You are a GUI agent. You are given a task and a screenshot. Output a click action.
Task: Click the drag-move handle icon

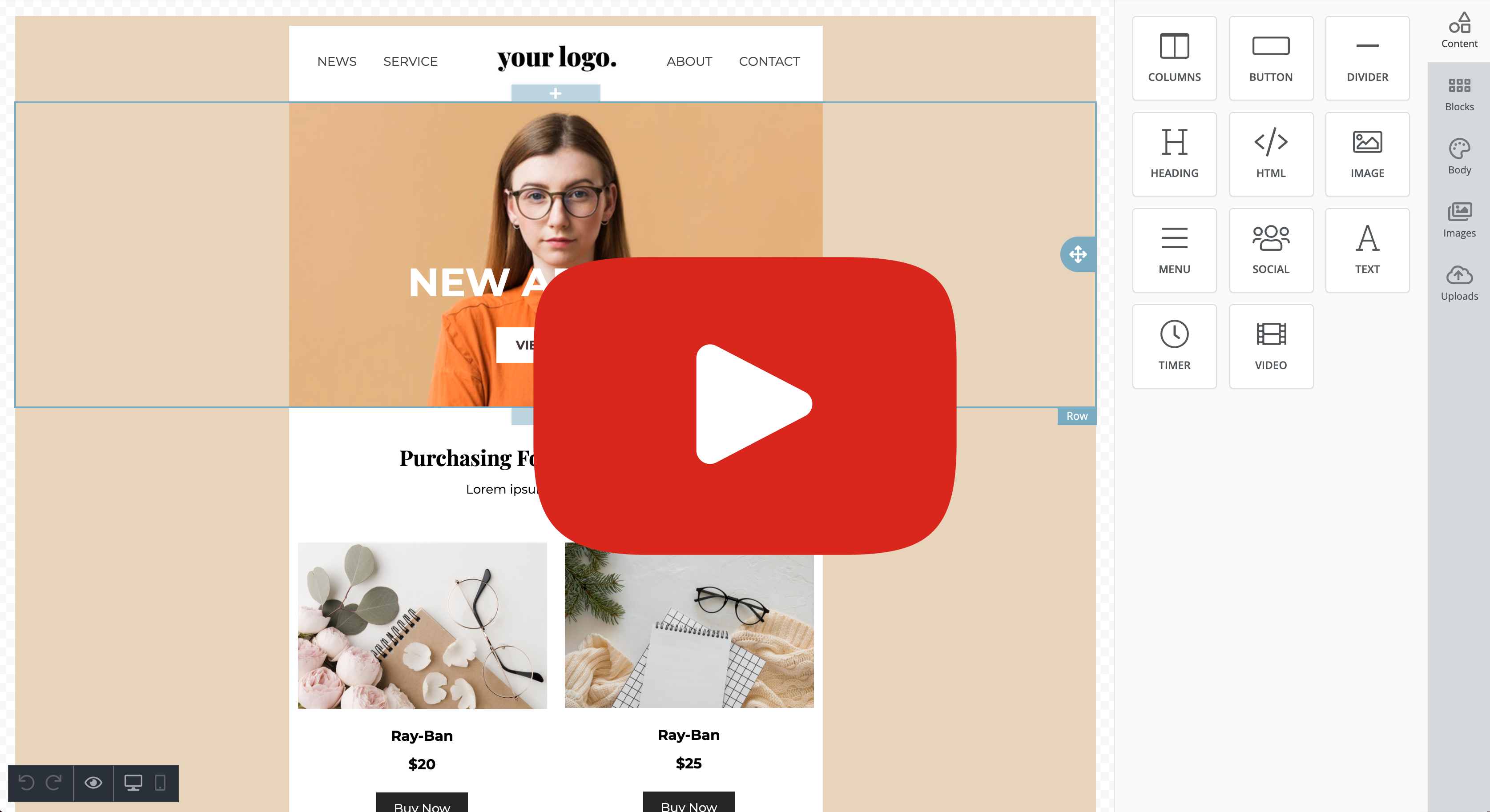tap(1078, 254)
